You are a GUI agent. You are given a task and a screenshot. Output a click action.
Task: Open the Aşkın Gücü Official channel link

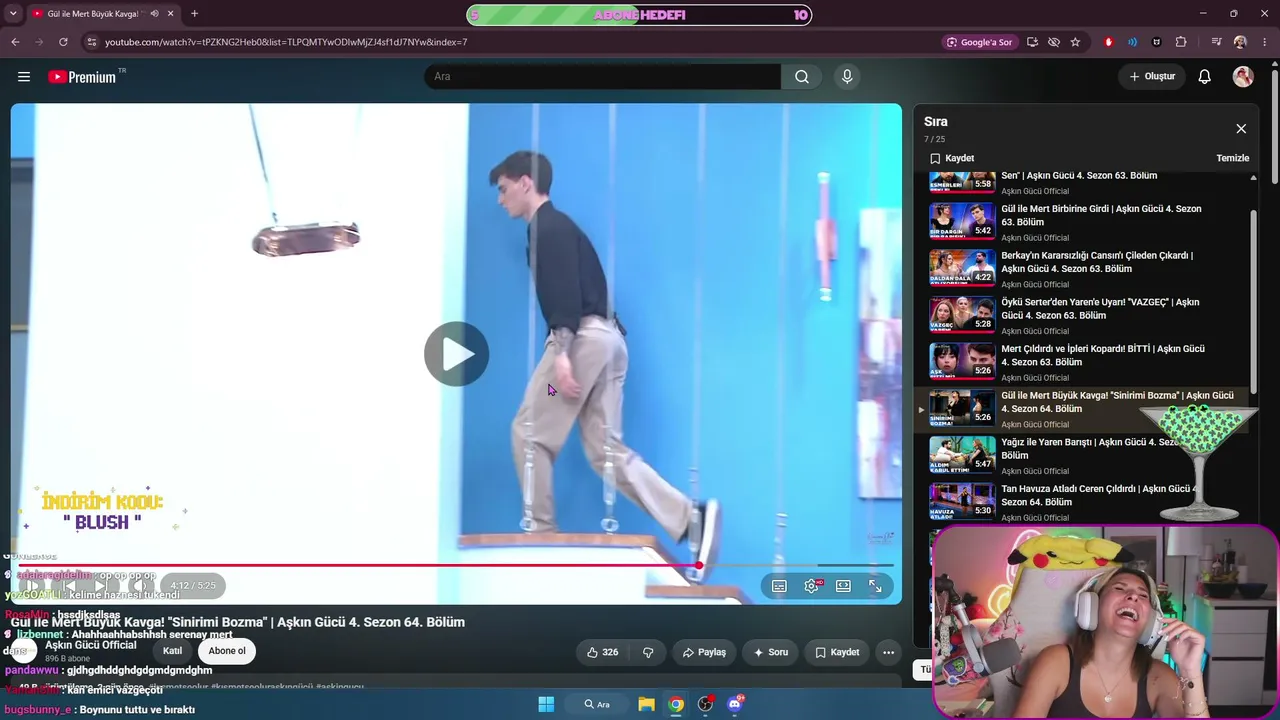coord(90,645)
